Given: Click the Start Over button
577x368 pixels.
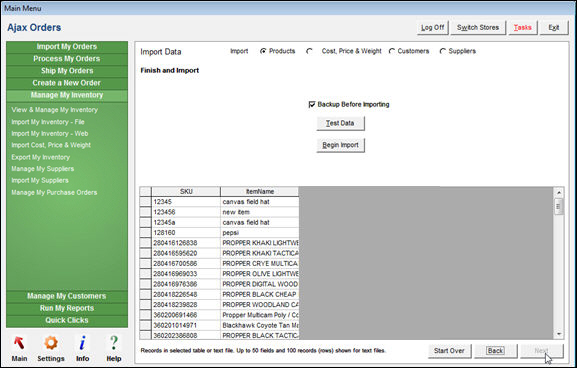Looking at the screenshot, I should click(449, 351).
